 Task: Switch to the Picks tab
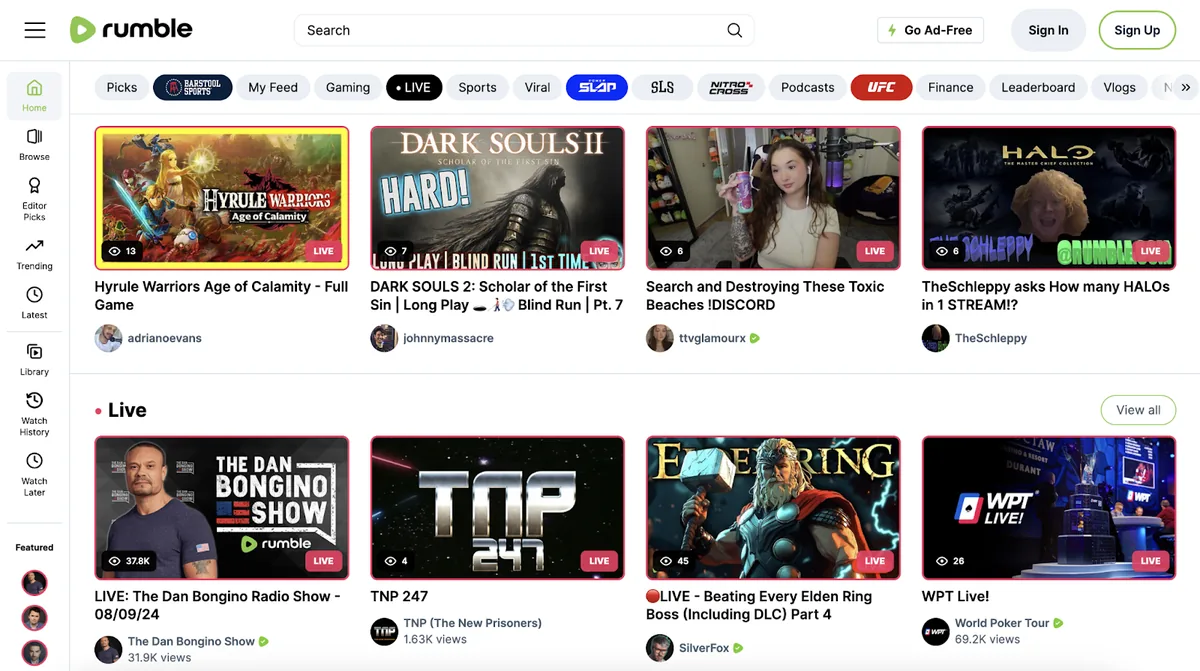click(x=122, y=87)
